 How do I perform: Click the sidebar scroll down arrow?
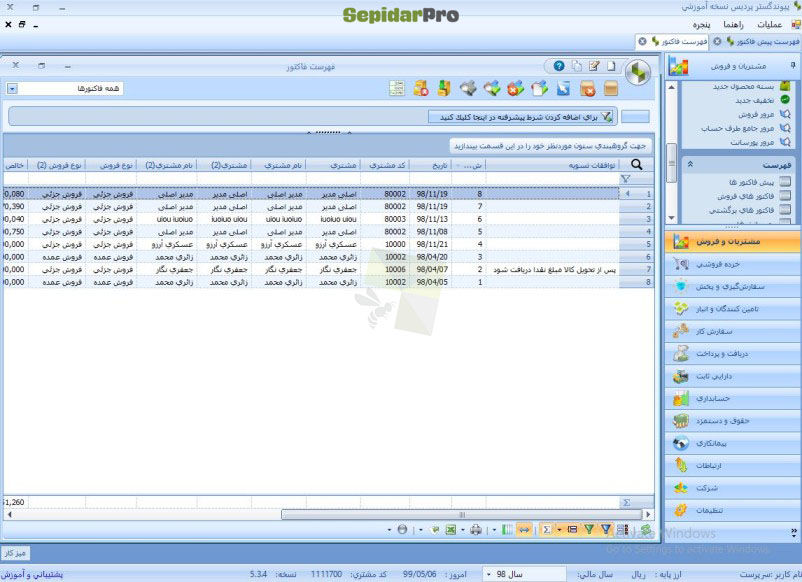click(x=672, y=218)
